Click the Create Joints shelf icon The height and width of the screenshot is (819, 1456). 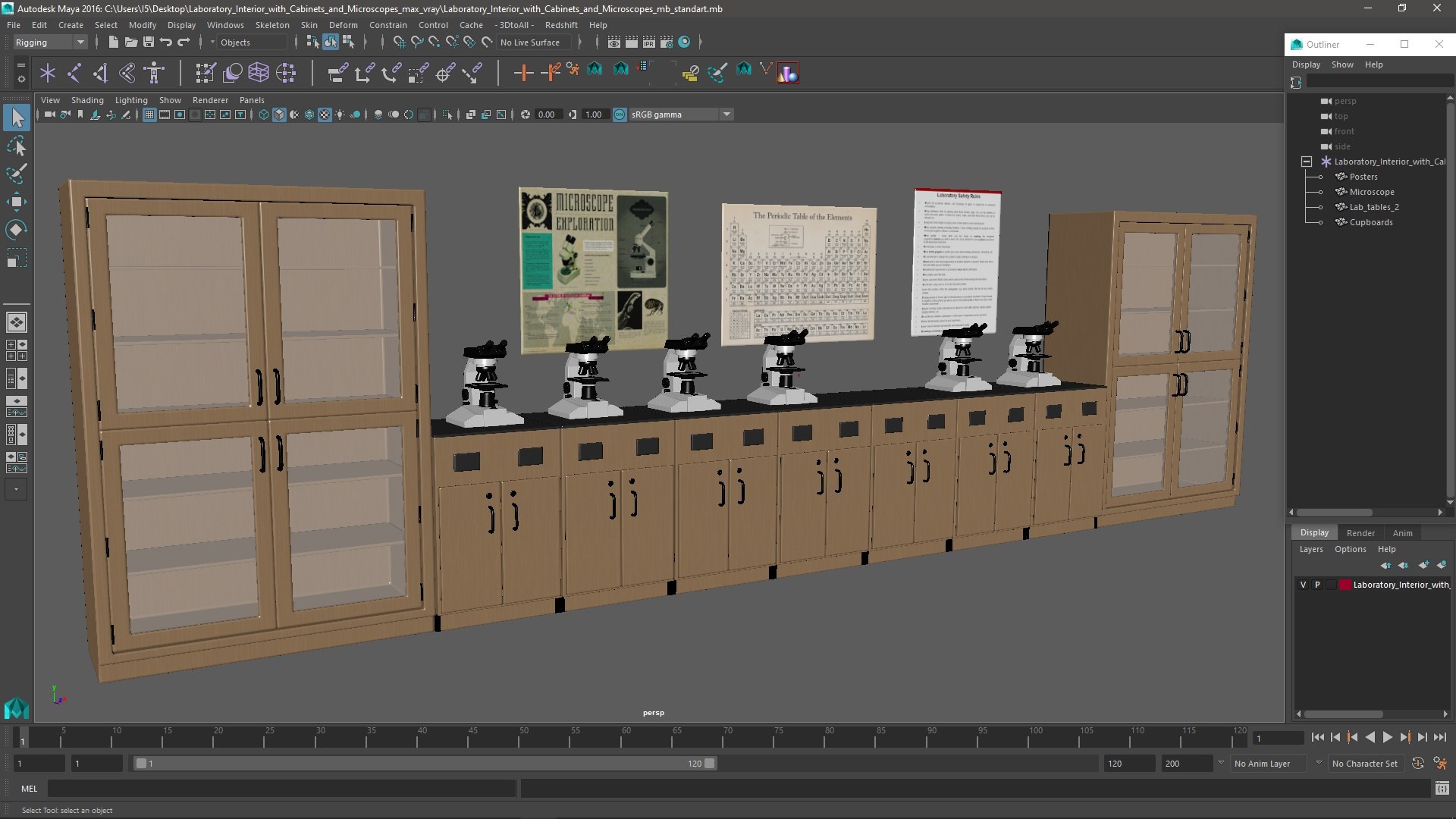point(74,73)
